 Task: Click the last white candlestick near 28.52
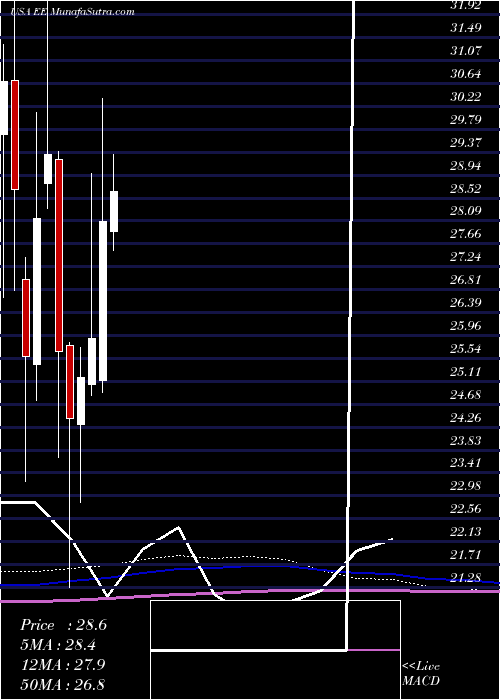pyautogui.click(x=114, y=212)
